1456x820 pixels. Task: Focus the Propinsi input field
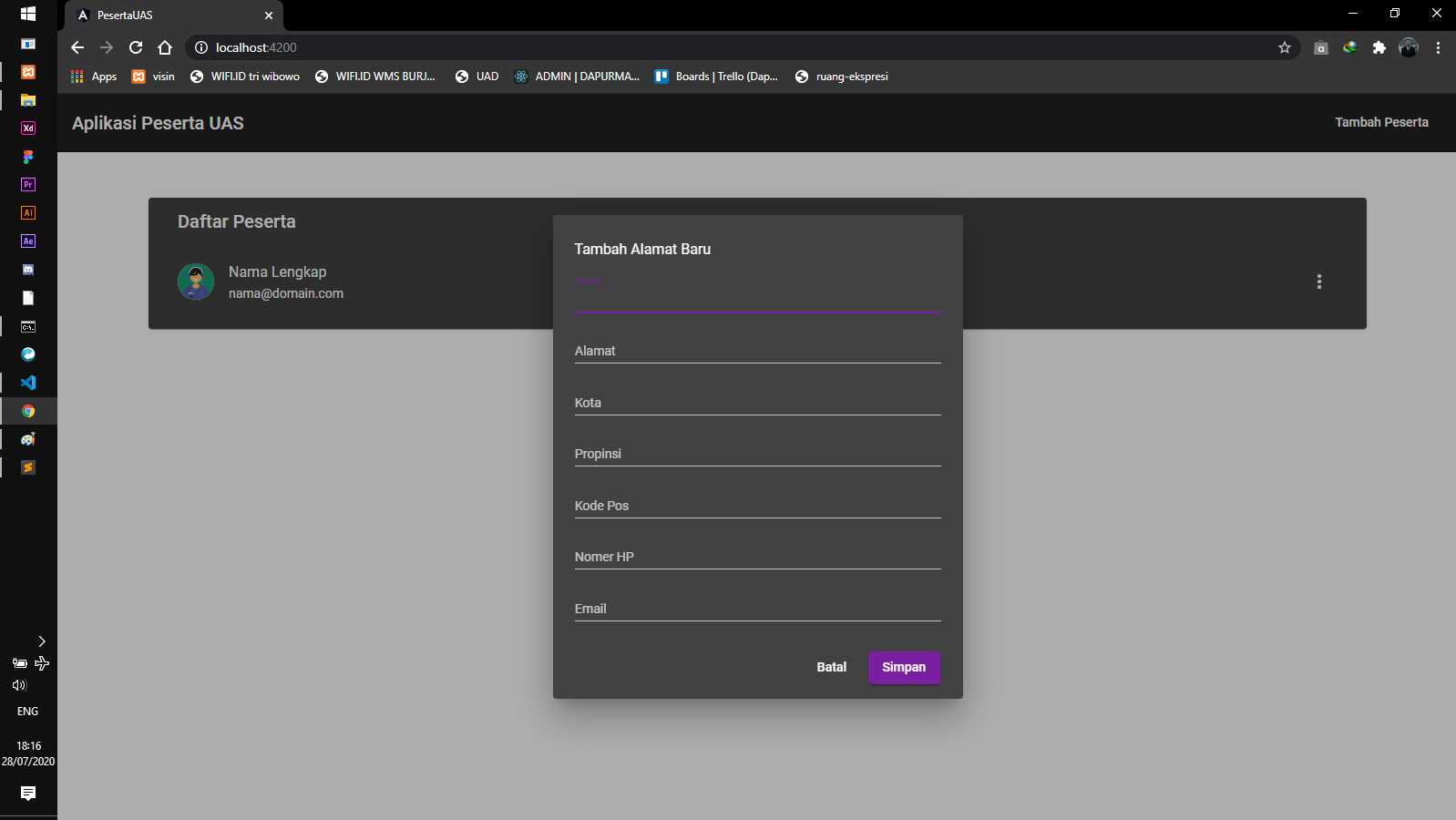pyautogui.click(x=757, y=454)
